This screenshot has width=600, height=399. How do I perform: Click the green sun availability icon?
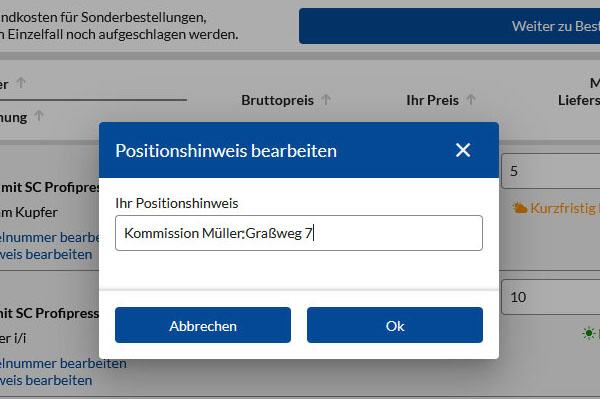click(589, 333)
